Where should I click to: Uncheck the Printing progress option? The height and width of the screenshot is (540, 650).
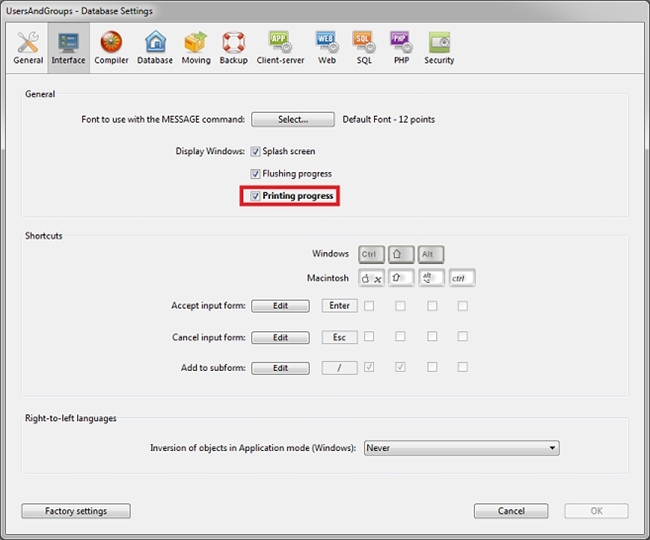coord(256,196)
